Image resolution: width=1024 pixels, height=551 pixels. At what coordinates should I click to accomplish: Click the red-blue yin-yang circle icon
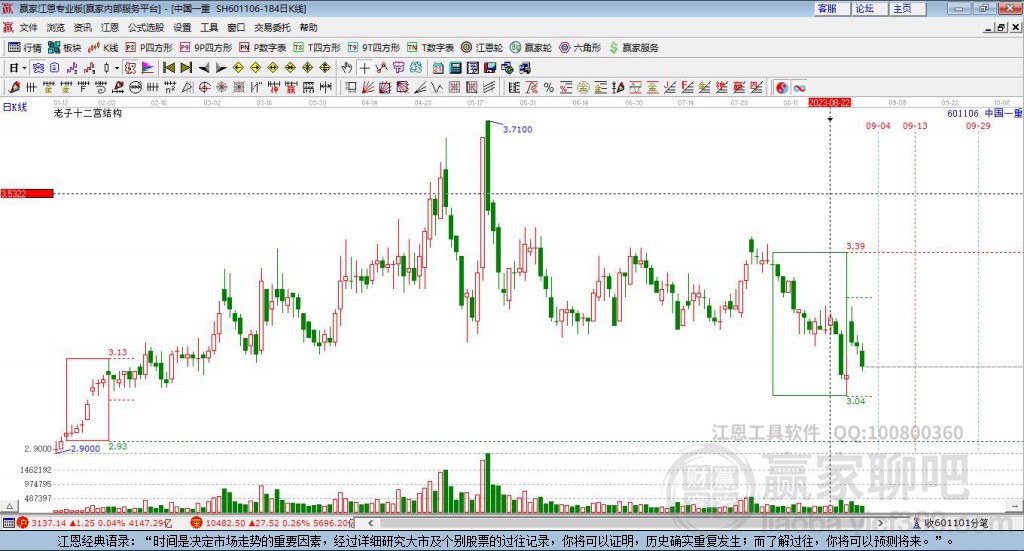tap(782, 87)
